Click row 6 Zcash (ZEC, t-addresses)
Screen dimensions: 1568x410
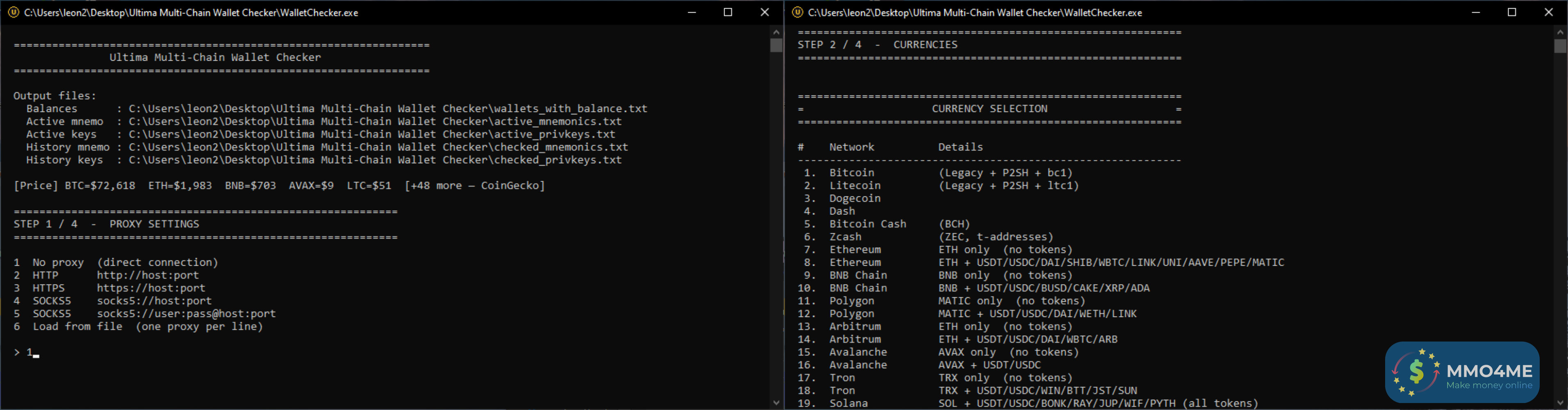(x=928, y=237)
